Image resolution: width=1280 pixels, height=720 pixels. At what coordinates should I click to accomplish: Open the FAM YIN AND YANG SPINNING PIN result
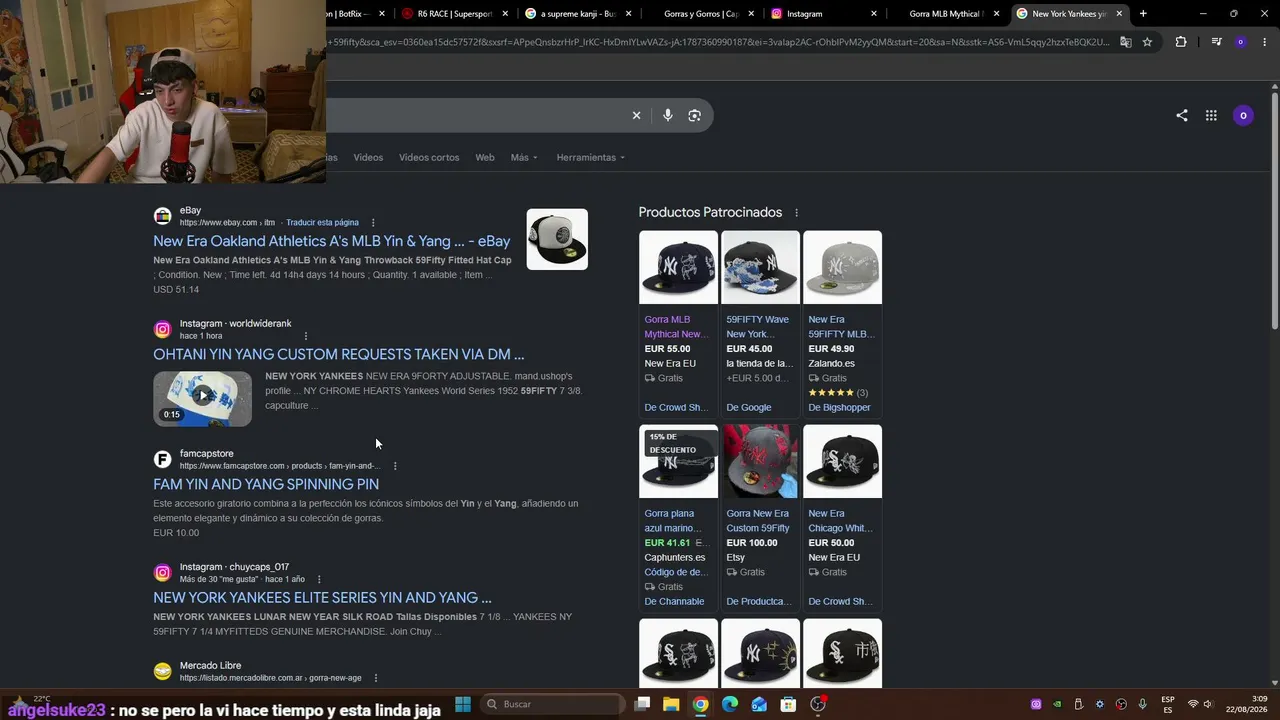[x=266, y=484]
